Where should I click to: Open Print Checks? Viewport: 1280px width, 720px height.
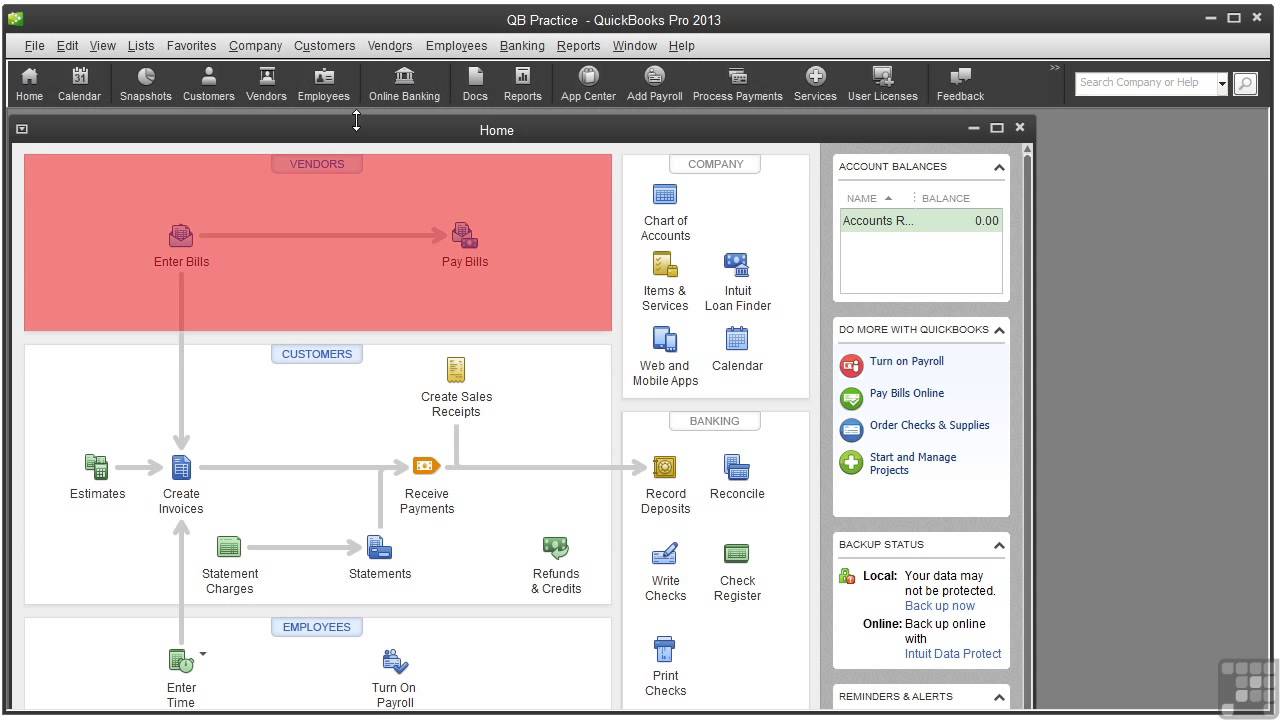coord(665,649)
